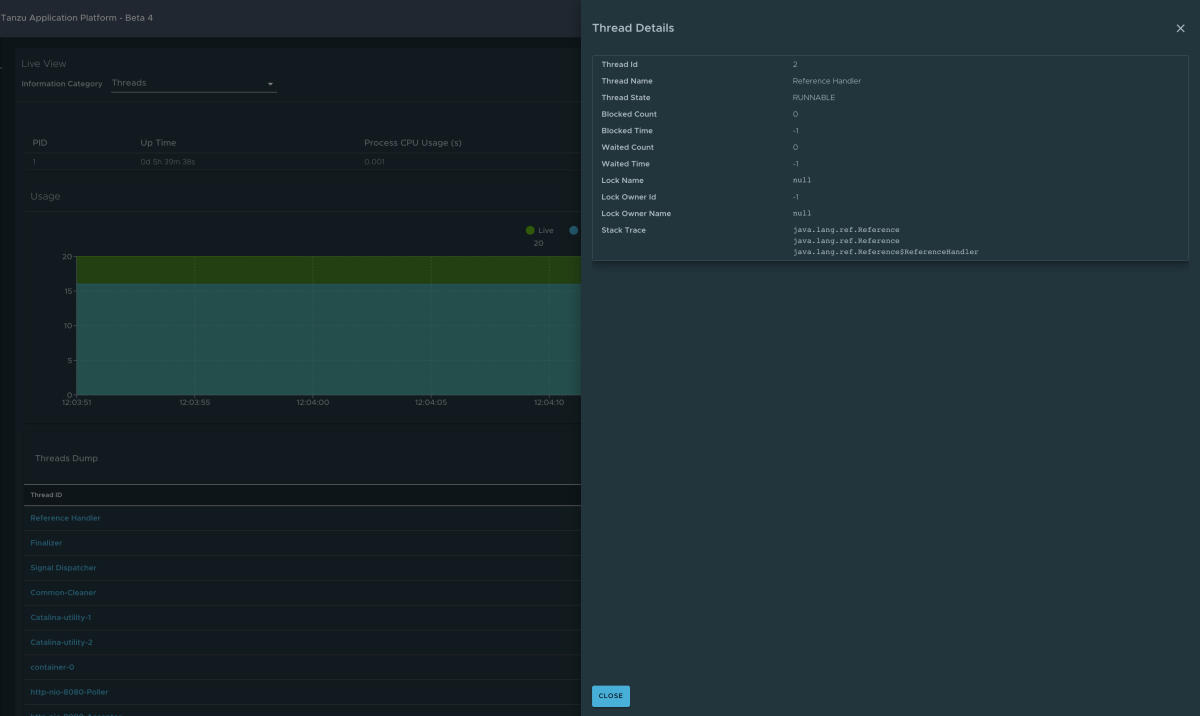Select the Thread Id label

[x=620, y=64]
